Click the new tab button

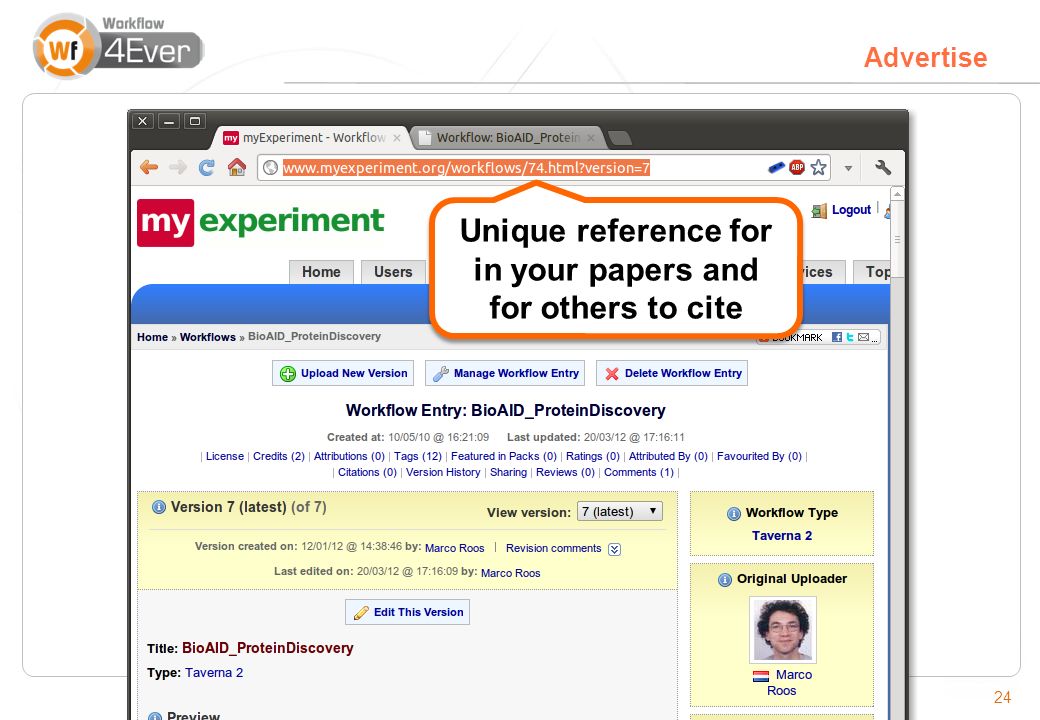point(619,138)
